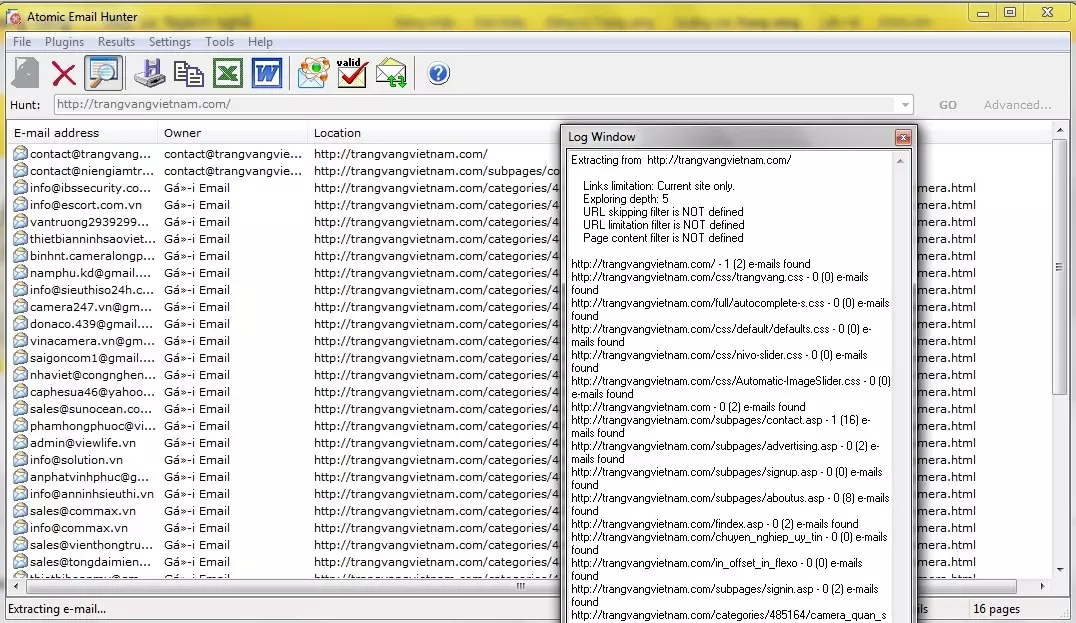1076x623 pixels.
Task: Click Log Window scroll up arrow
Action: click(900, 161)
